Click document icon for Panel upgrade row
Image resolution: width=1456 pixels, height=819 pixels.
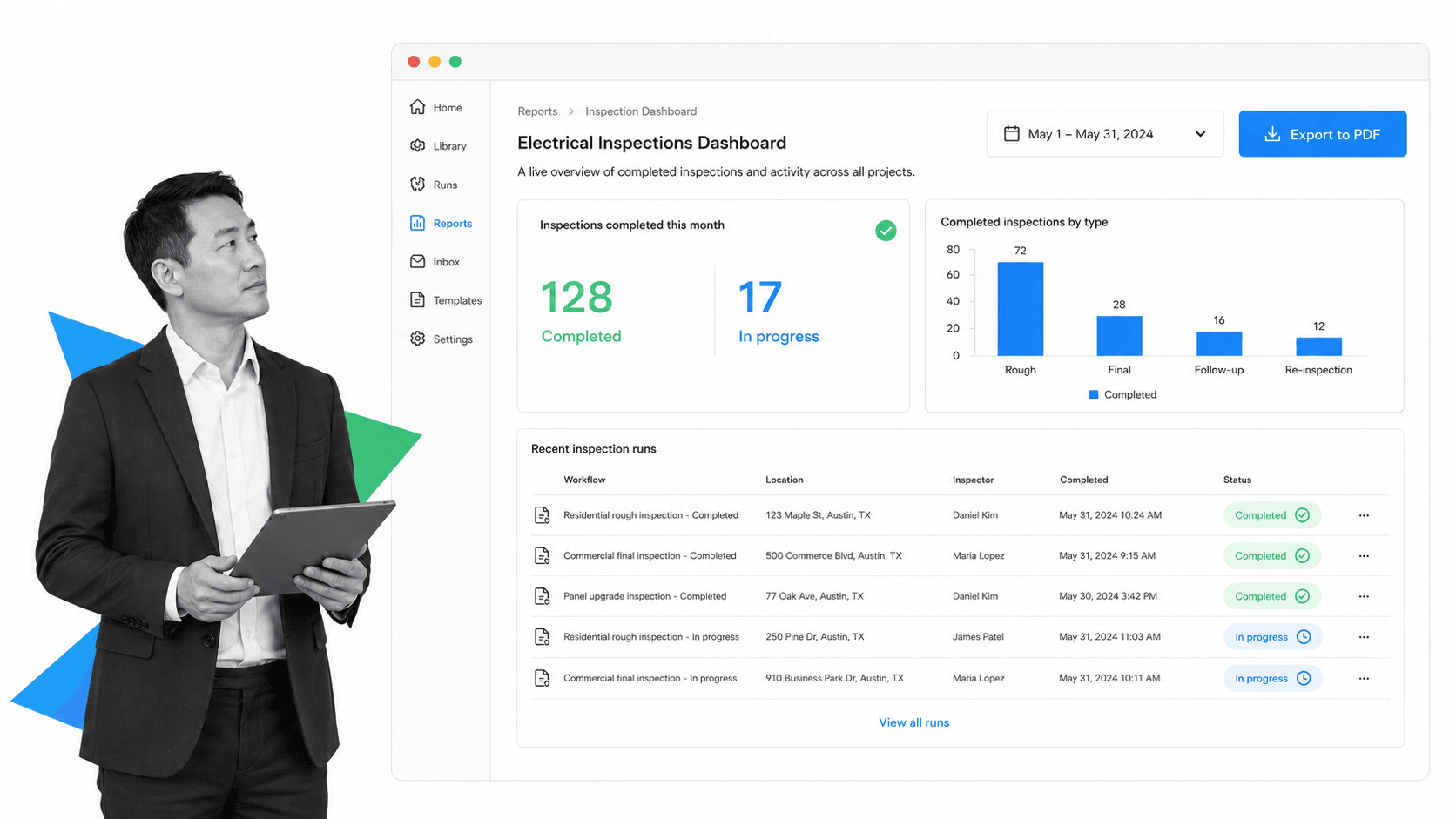[542, 596]
